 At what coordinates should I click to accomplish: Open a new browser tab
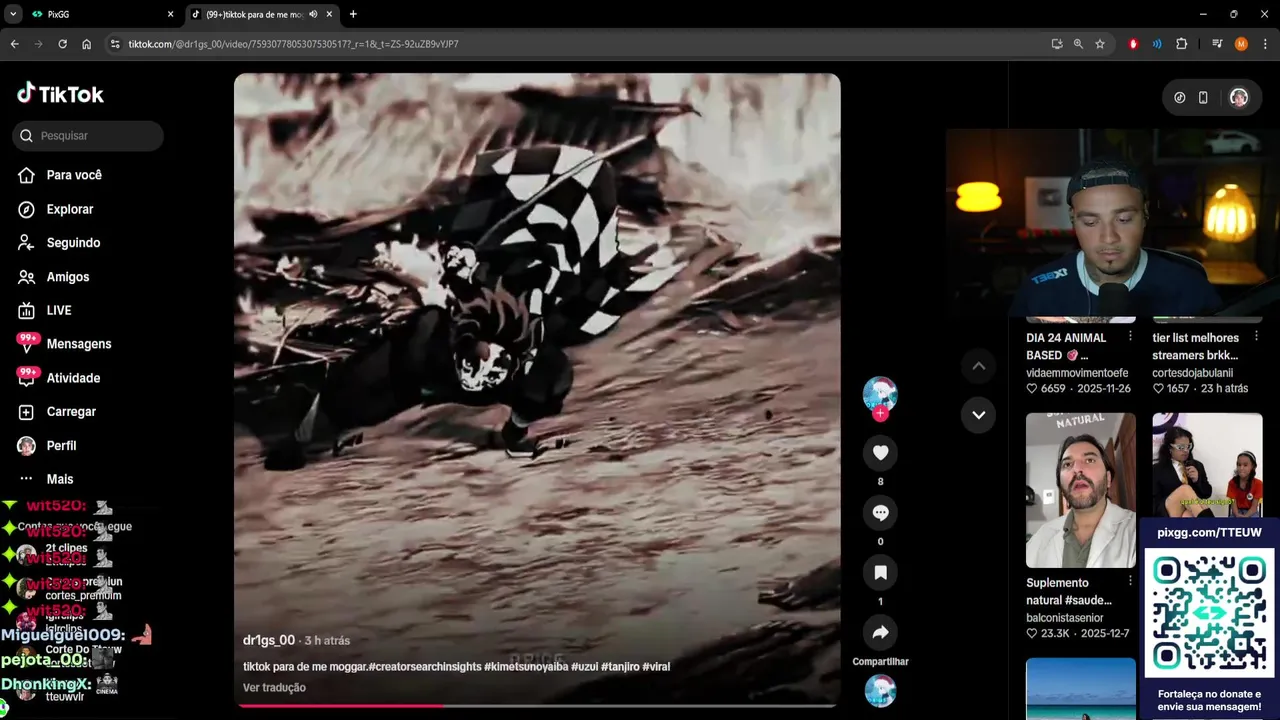353,14
